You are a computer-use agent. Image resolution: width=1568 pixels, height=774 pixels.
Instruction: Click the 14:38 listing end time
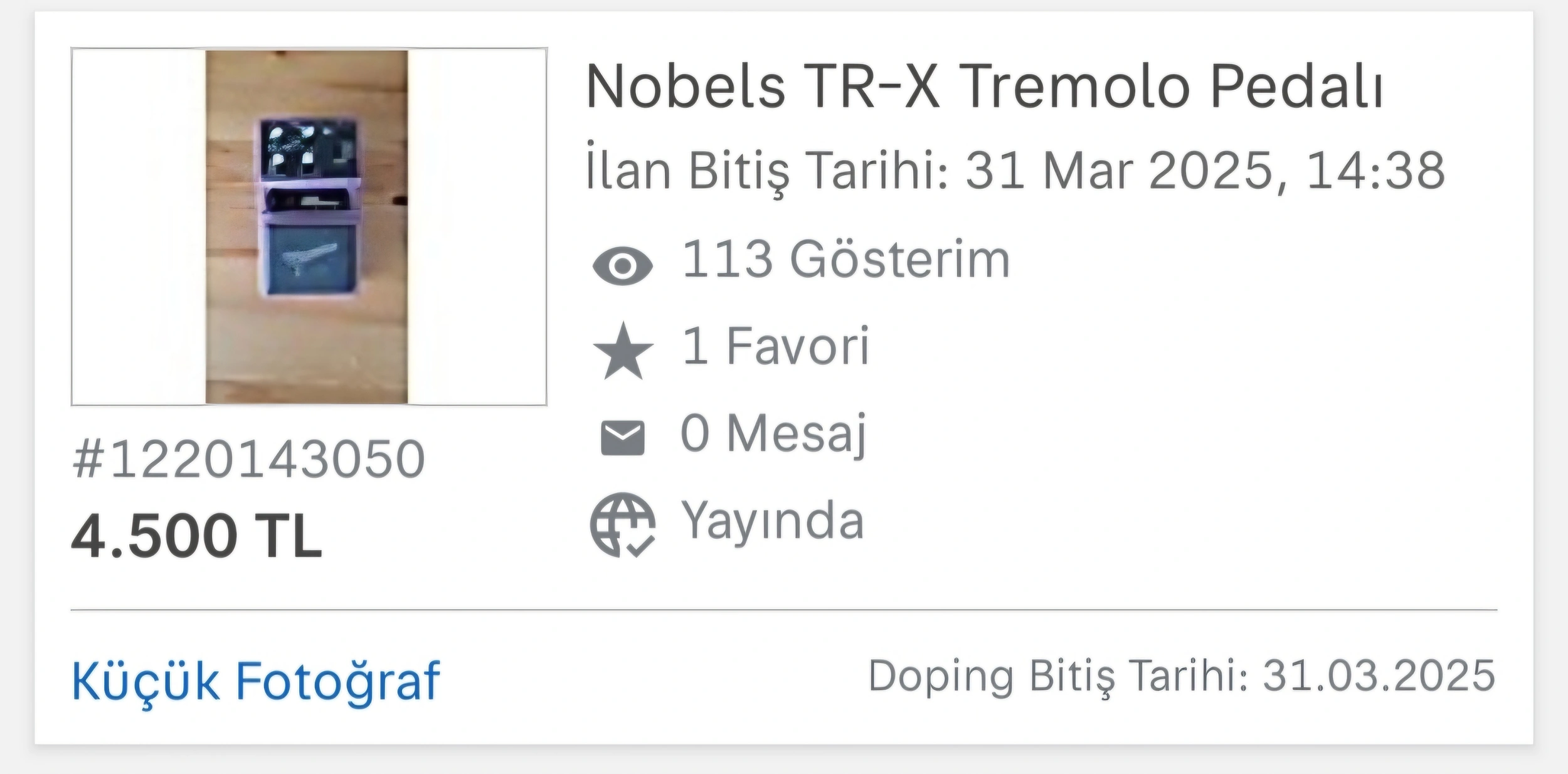(x=1376, y=170)
